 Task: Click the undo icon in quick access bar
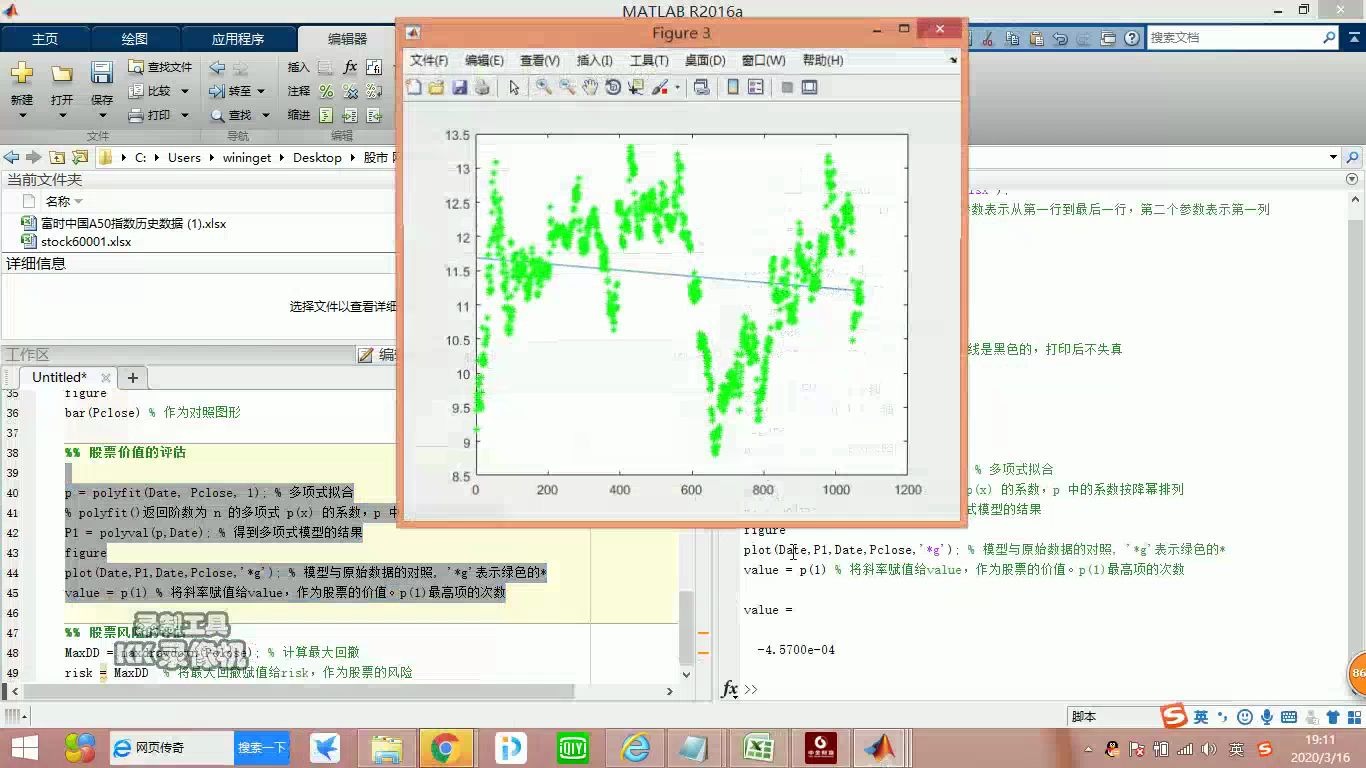pos(1060,38)
